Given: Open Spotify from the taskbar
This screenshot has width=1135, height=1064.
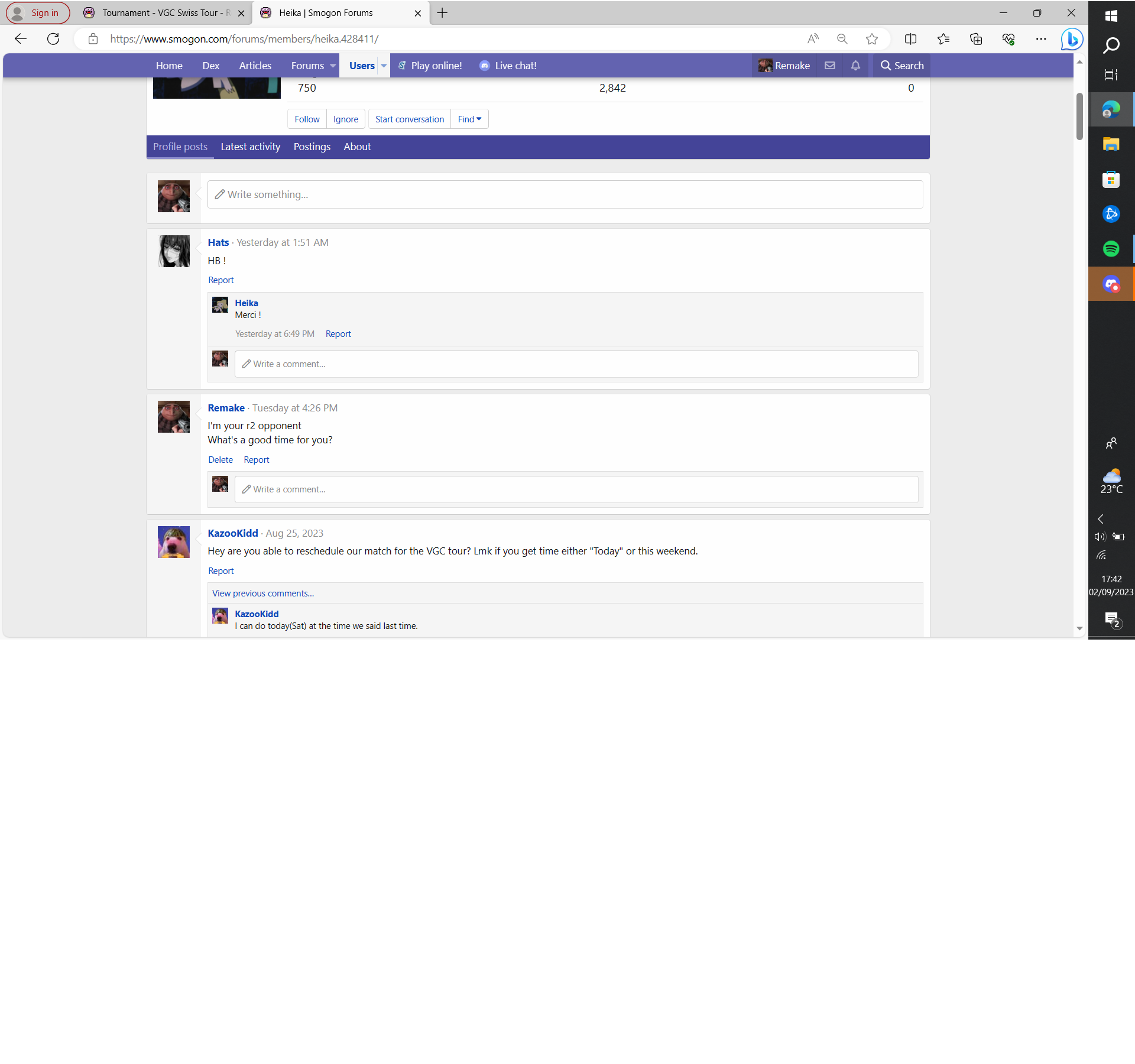Looking at the screenshot, I should coord(1111,249).
